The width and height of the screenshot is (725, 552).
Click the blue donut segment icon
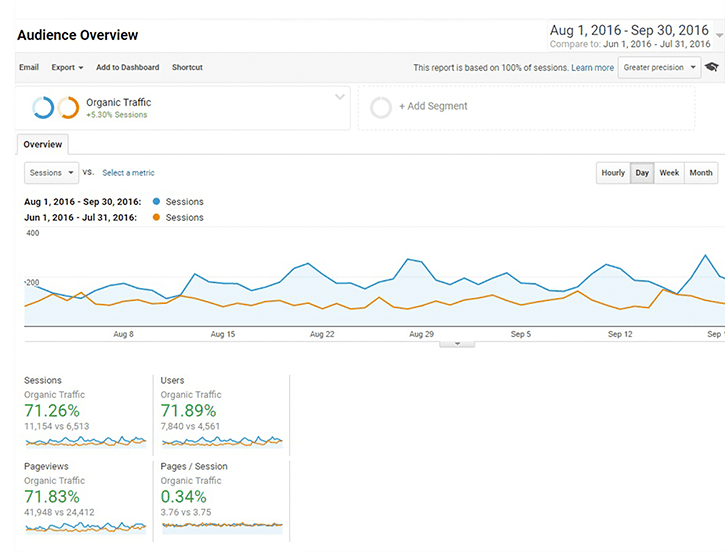tap(43, 107)
